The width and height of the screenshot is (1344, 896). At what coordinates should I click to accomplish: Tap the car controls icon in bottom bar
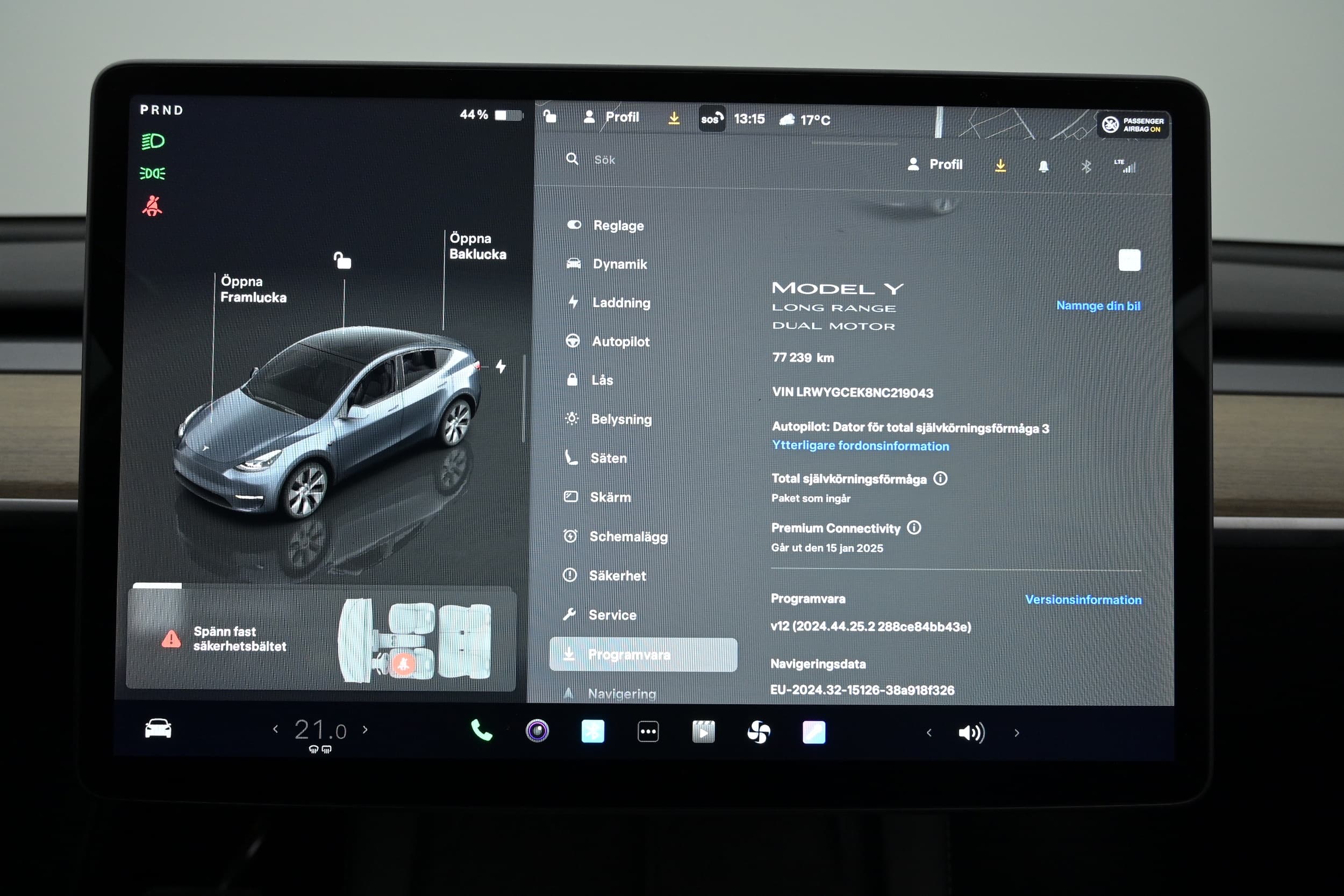point(158,729)
